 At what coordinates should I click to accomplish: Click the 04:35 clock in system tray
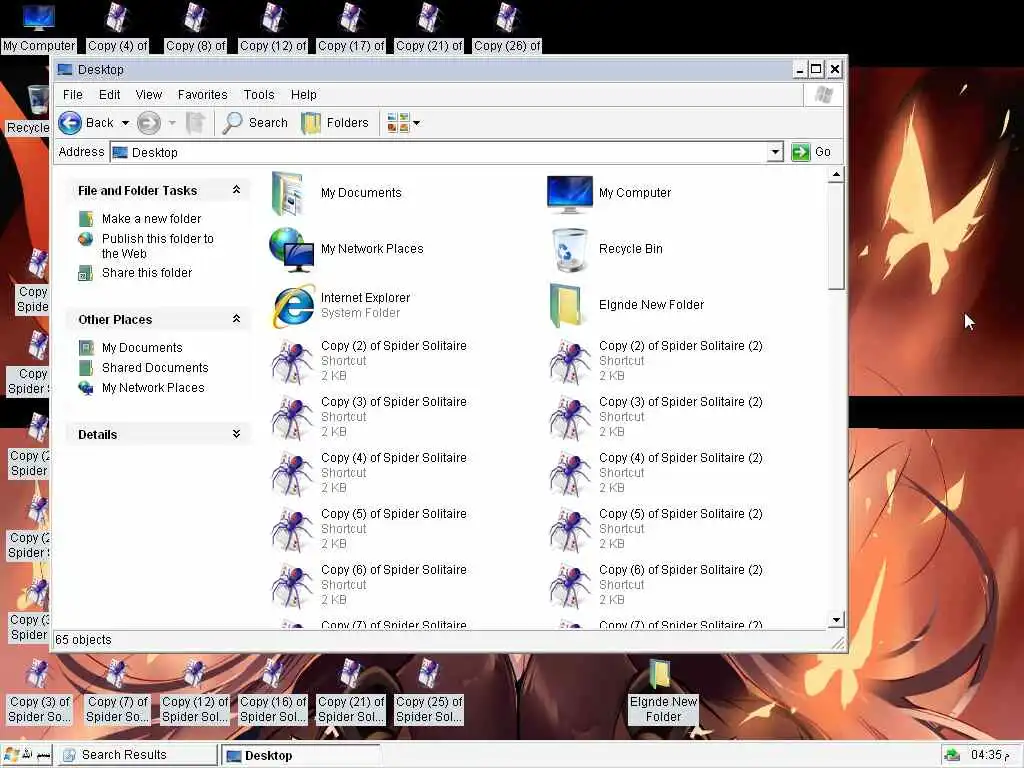[990, 755]
